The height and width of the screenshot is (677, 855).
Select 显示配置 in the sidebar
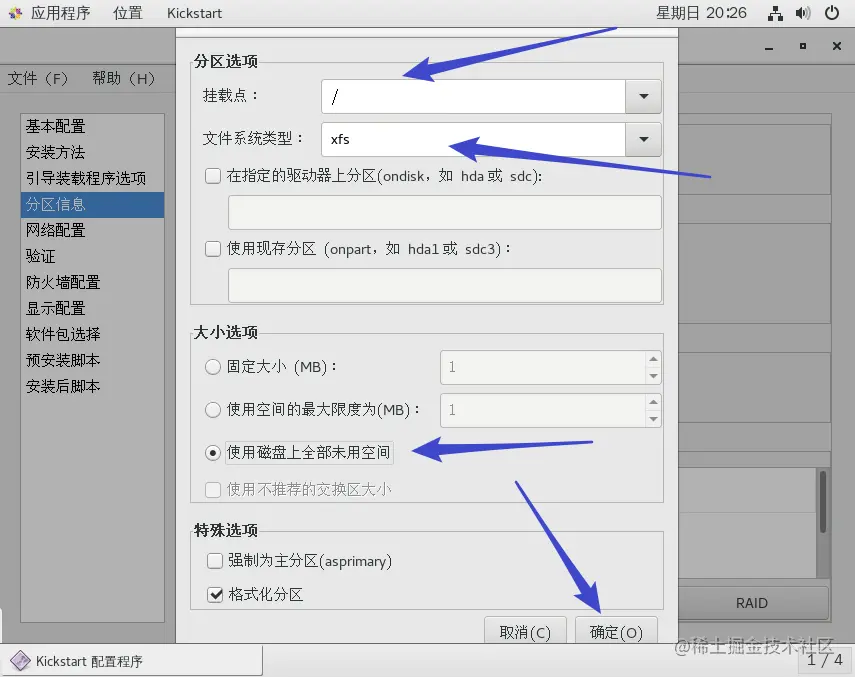coord(93,309)
